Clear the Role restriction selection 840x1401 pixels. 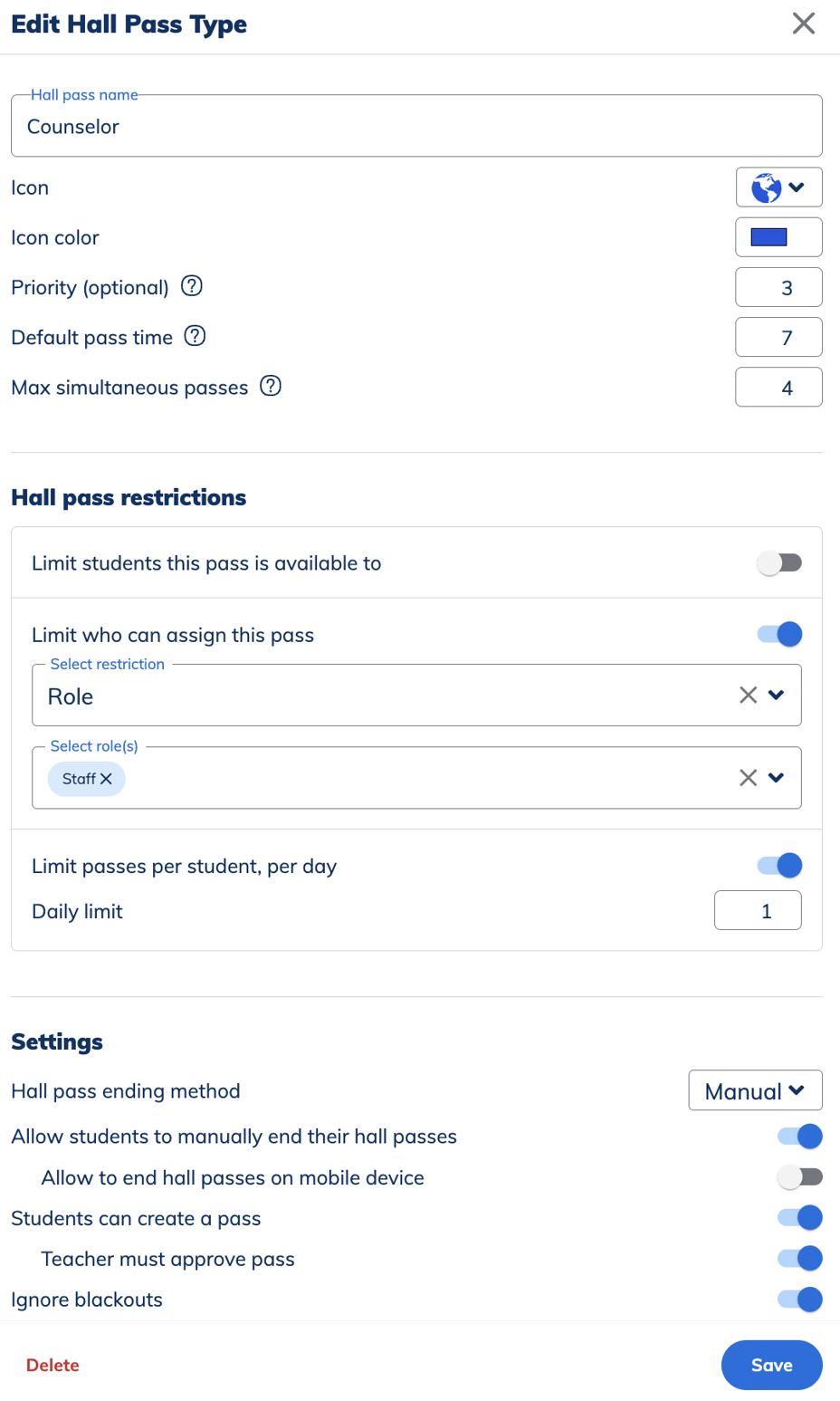tap(748, 694)
